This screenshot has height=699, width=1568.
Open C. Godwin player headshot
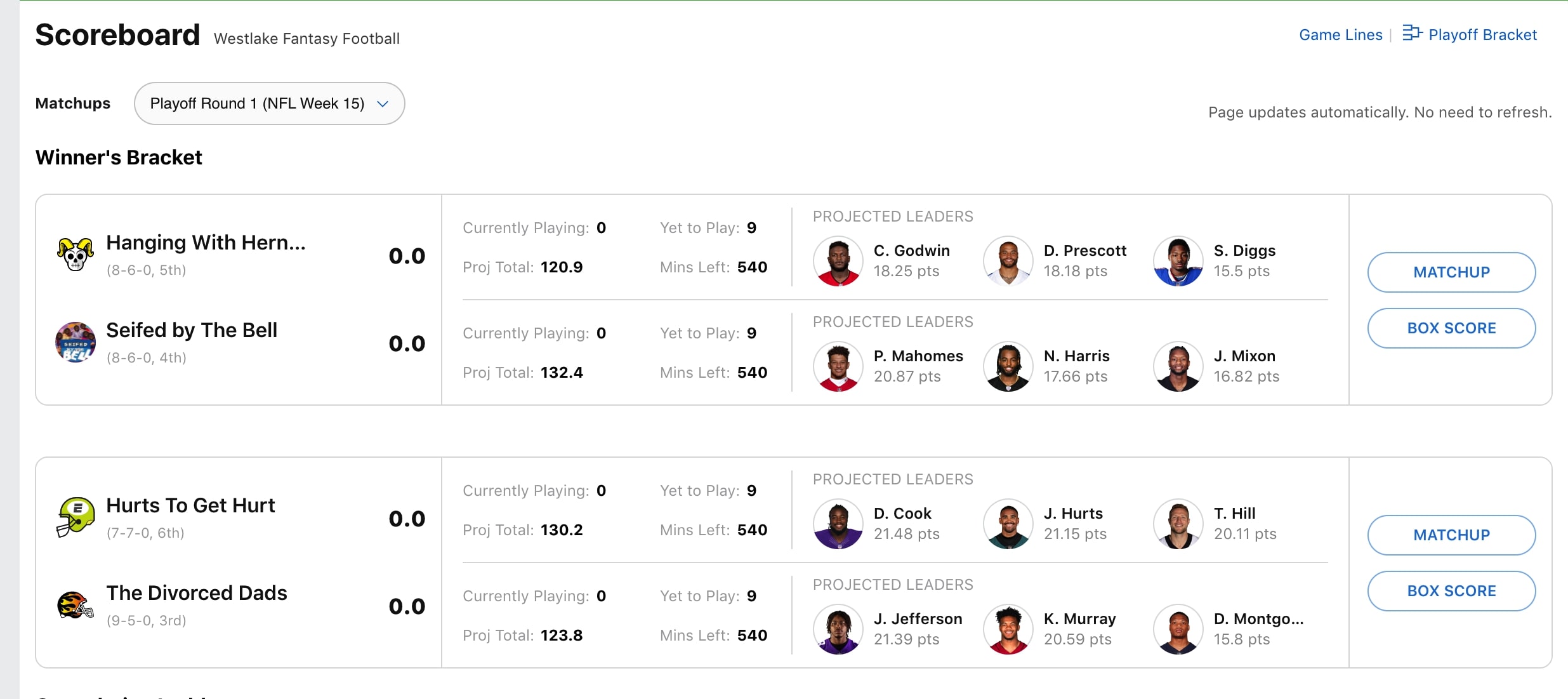pos(838,261)
